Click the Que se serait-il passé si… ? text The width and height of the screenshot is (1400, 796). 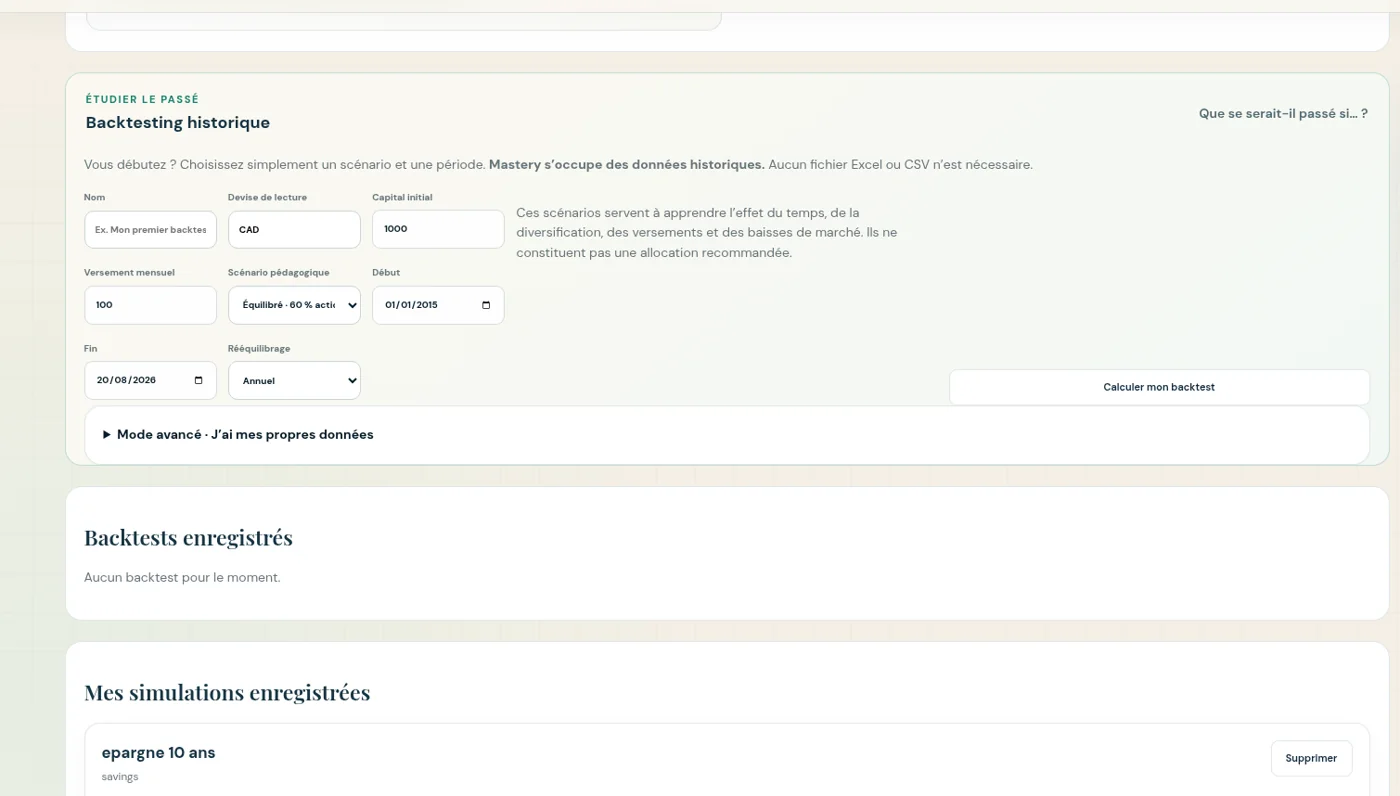click(1283, 114)
